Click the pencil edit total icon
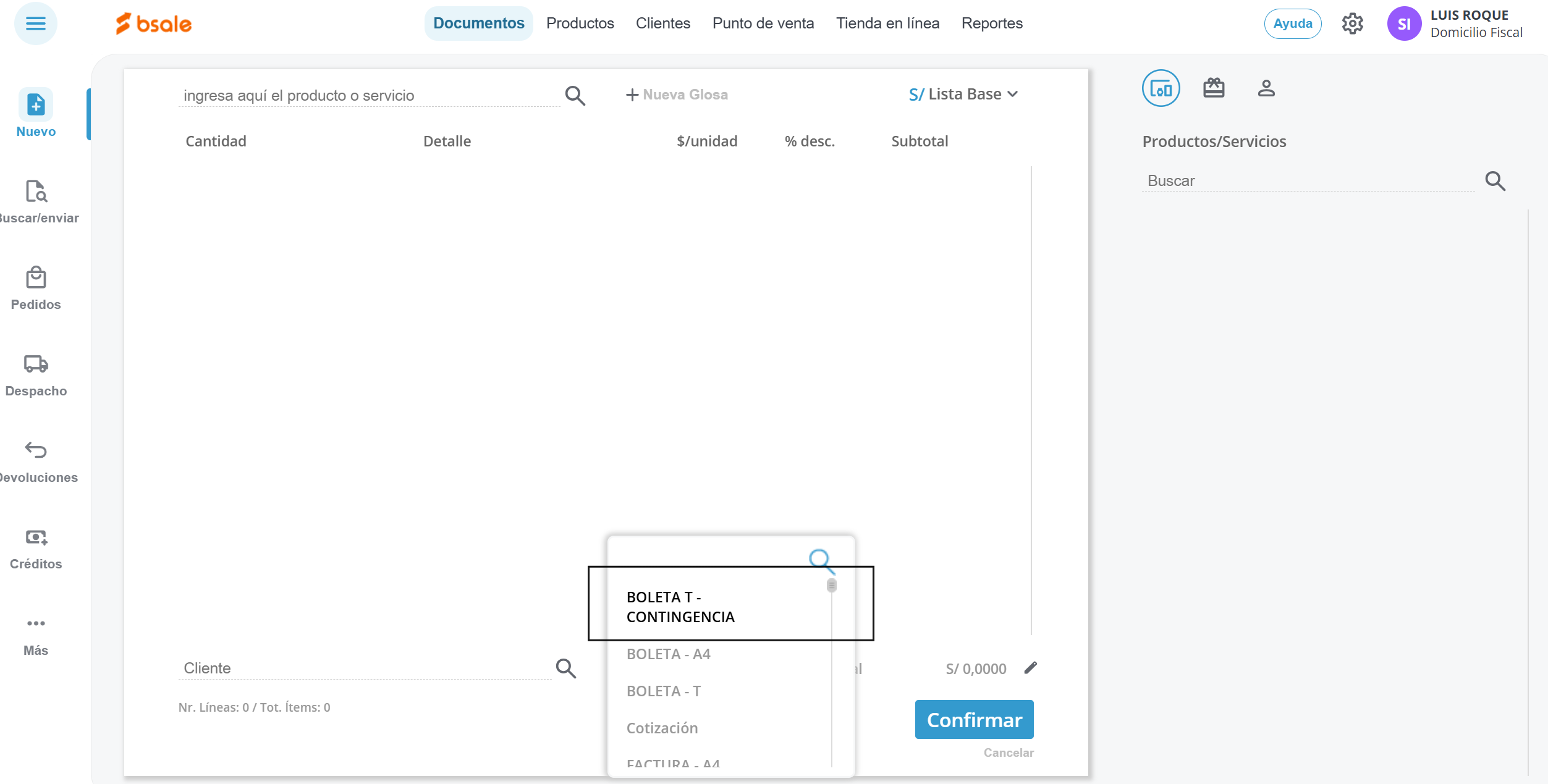Image resolution: width=1548 pixels, height=784 pixels. click(1031, 668)
